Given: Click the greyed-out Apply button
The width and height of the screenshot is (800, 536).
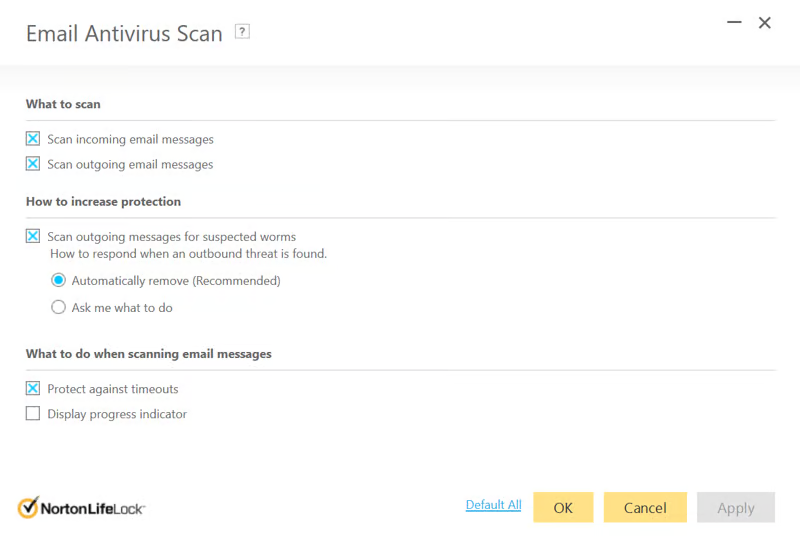Looking at the screenshot, I should (735, 507).
